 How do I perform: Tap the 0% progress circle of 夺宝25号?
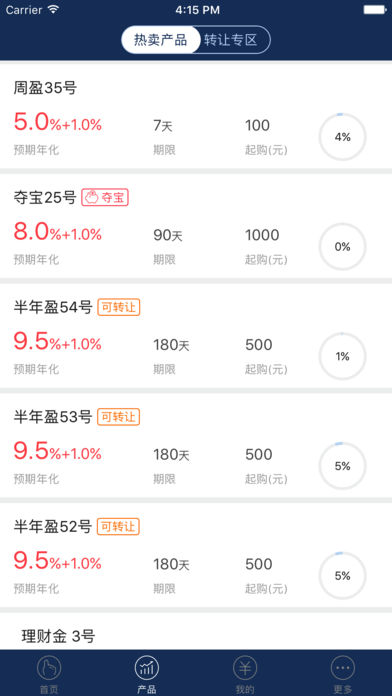pos(343,247)
